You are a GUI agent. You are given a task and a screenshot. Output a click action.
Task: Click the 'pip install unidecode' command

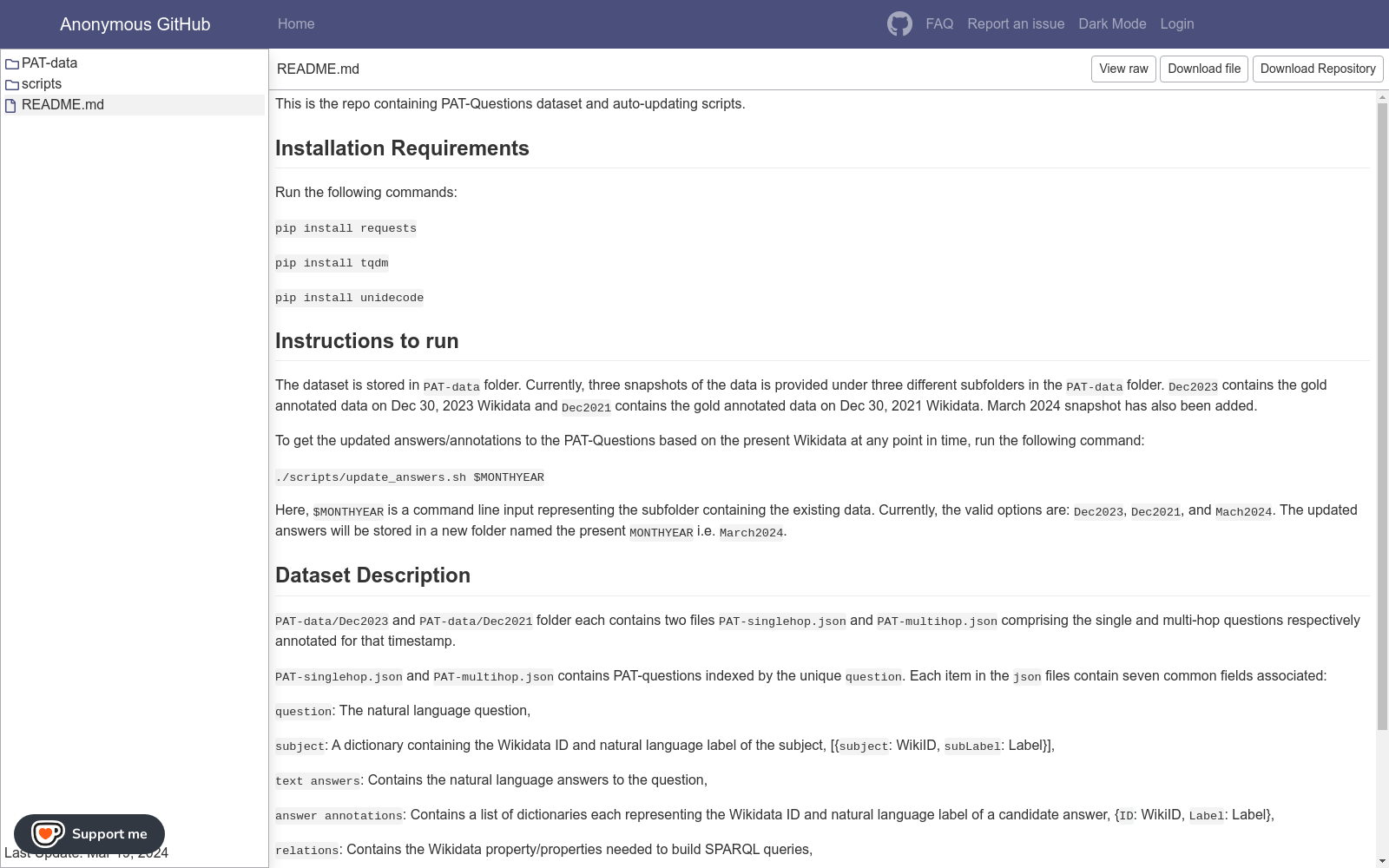tap(349, 298)
